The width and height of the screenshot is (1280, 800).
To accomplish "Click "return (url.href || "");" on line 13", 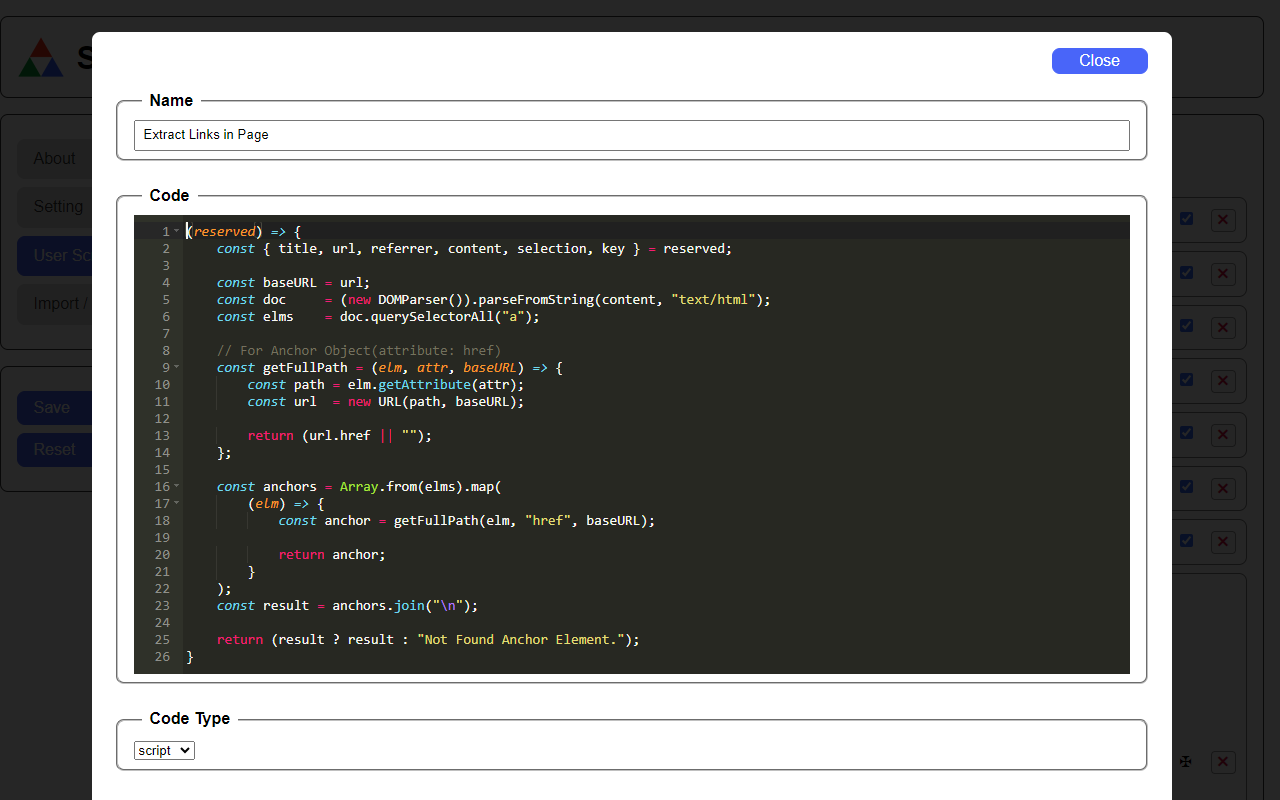I will (340, 435).
